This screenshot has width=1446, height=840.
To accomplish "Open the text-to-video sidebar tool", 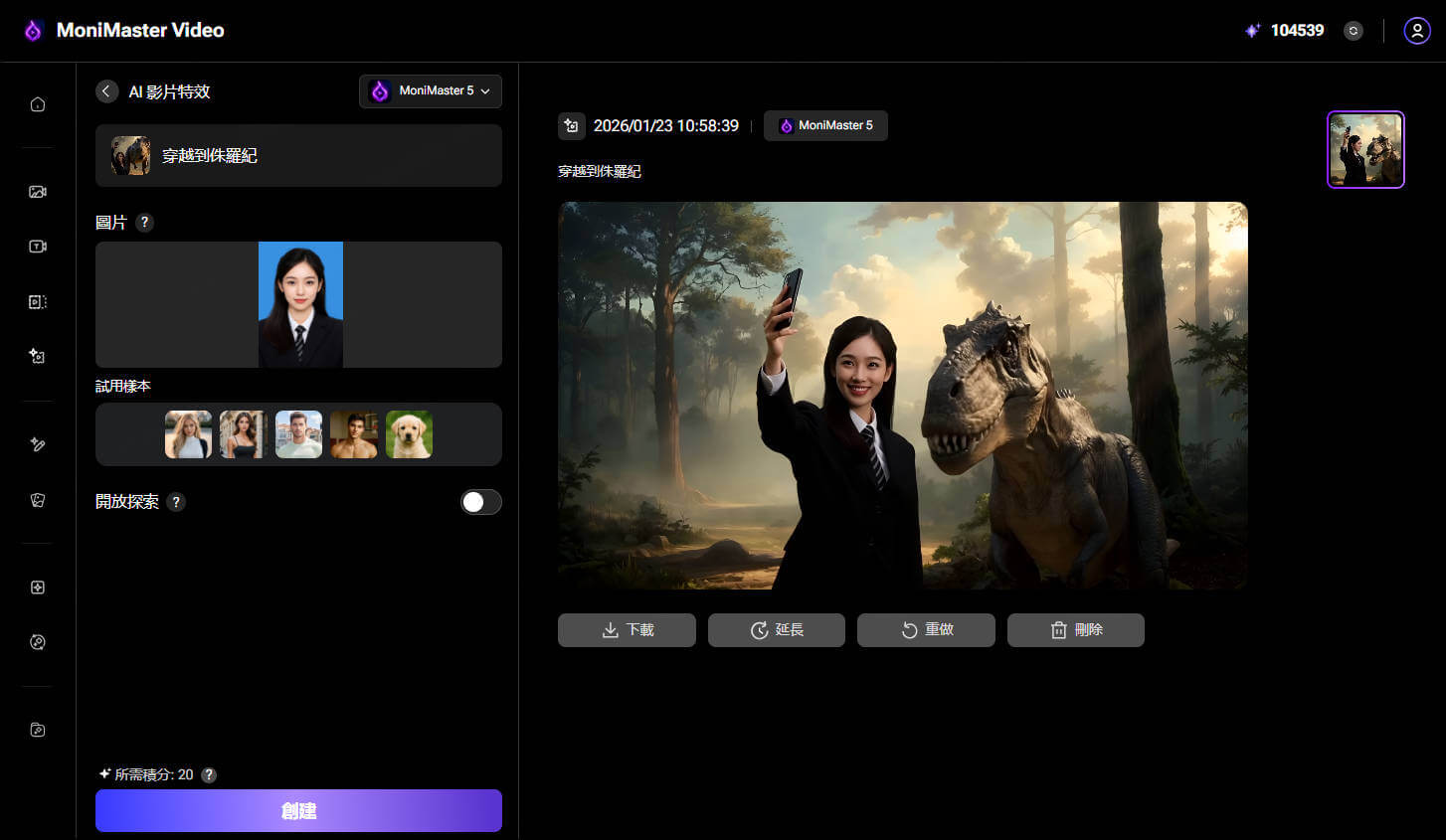I will [38, 247].
